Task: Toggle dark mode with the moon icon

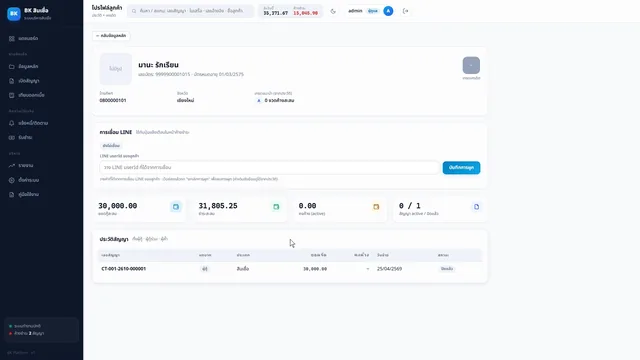Action: (x=333, y=11)
